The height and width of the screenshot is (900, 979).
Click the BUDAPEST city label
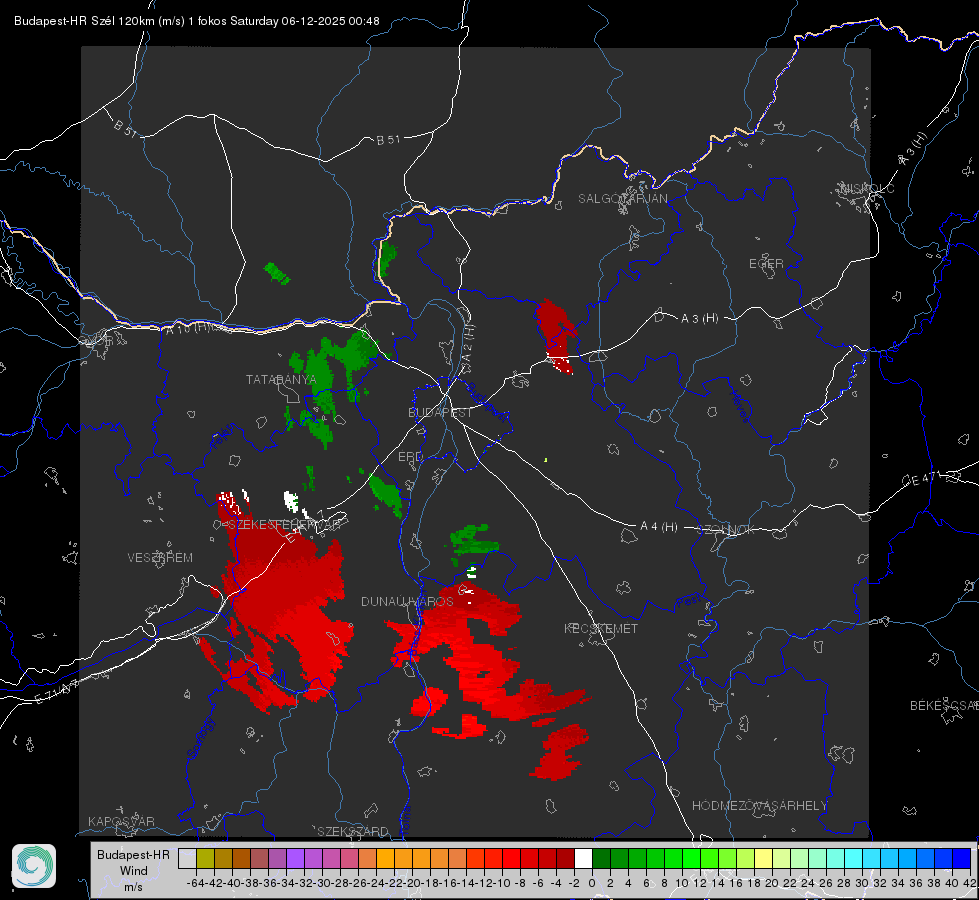coord(440,412)
